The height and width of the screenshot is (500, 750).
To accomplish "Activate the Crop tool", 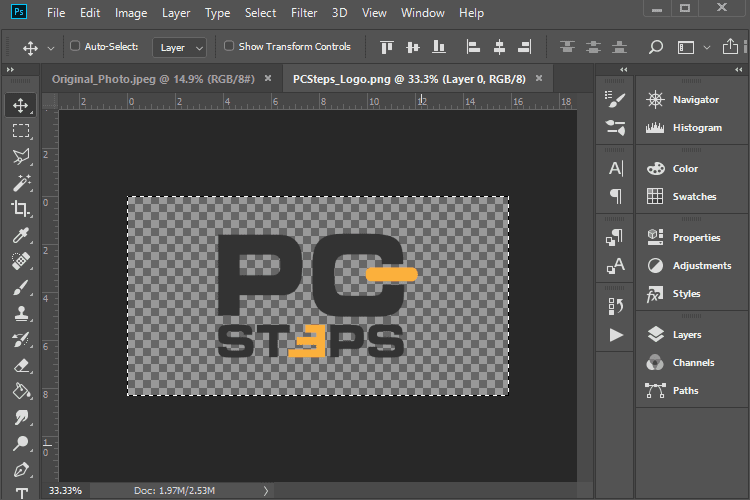I will tap(21, 209).
